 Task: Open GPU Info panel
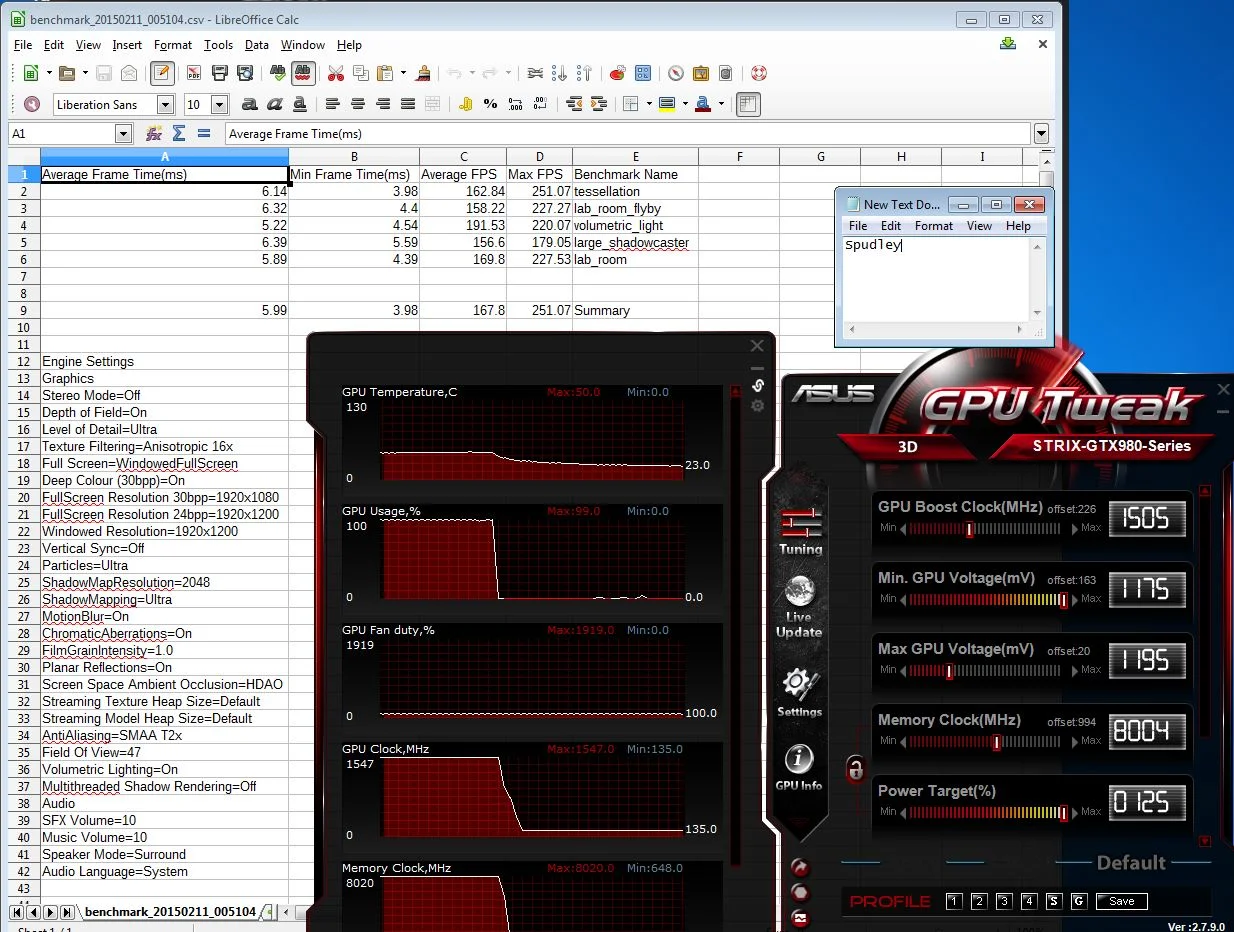(x=799, y=768)
